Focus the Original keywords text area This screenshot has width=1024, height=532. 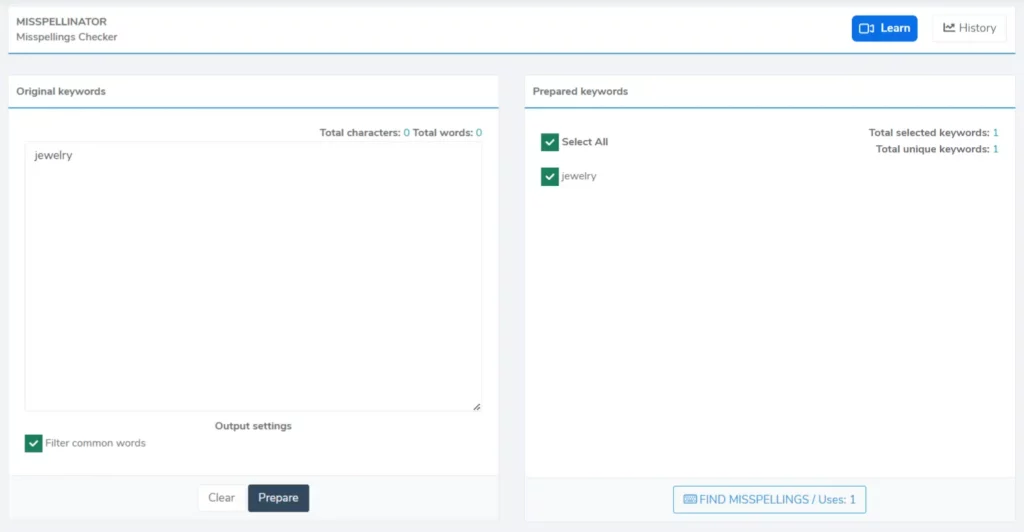pyautogui.click(x=253, y=280)
